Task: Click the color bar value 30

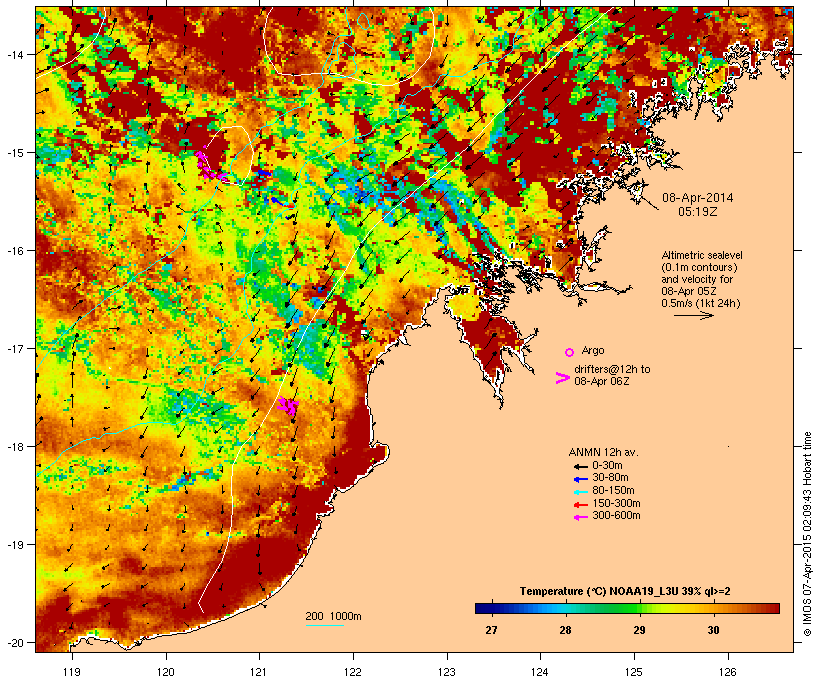Action: click(713, 630)
